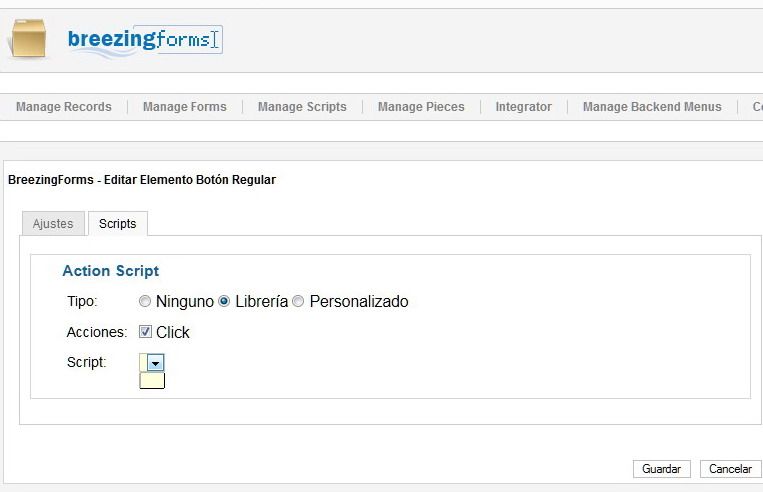Open Manage Backend Menus item
Viewport: 763px width, 492px height.
pyautogui.click(x=652, y=107)
